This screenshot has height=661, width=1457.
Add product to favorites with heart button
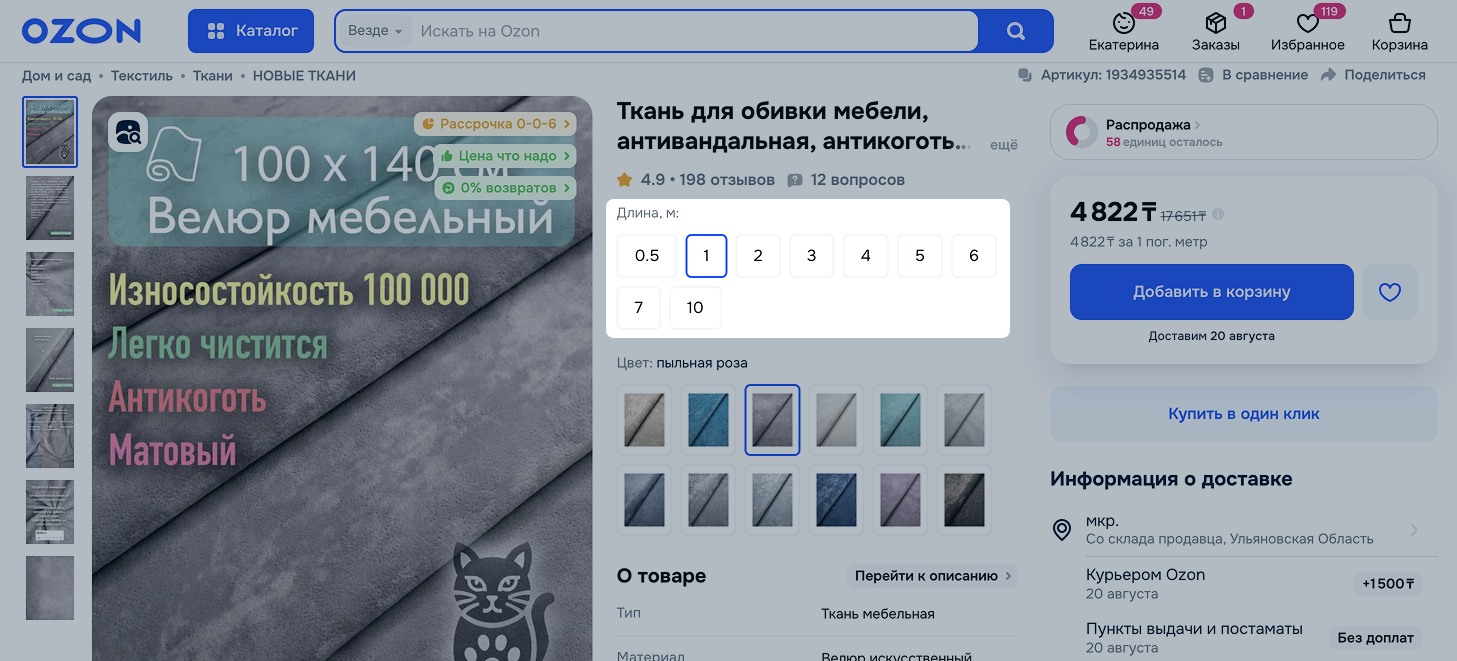tap(1390, 292)
